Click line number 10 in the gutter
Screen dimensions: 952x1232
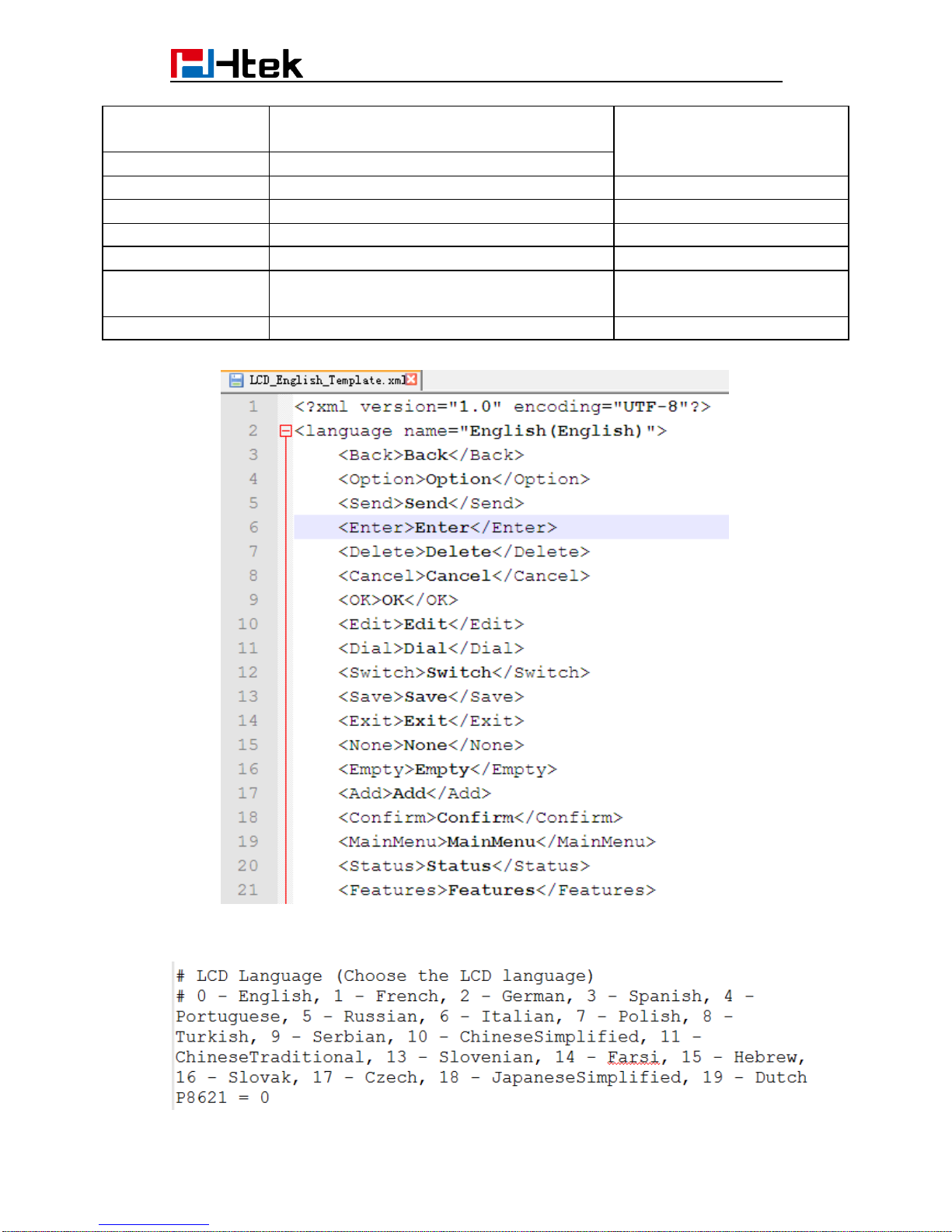248,623
